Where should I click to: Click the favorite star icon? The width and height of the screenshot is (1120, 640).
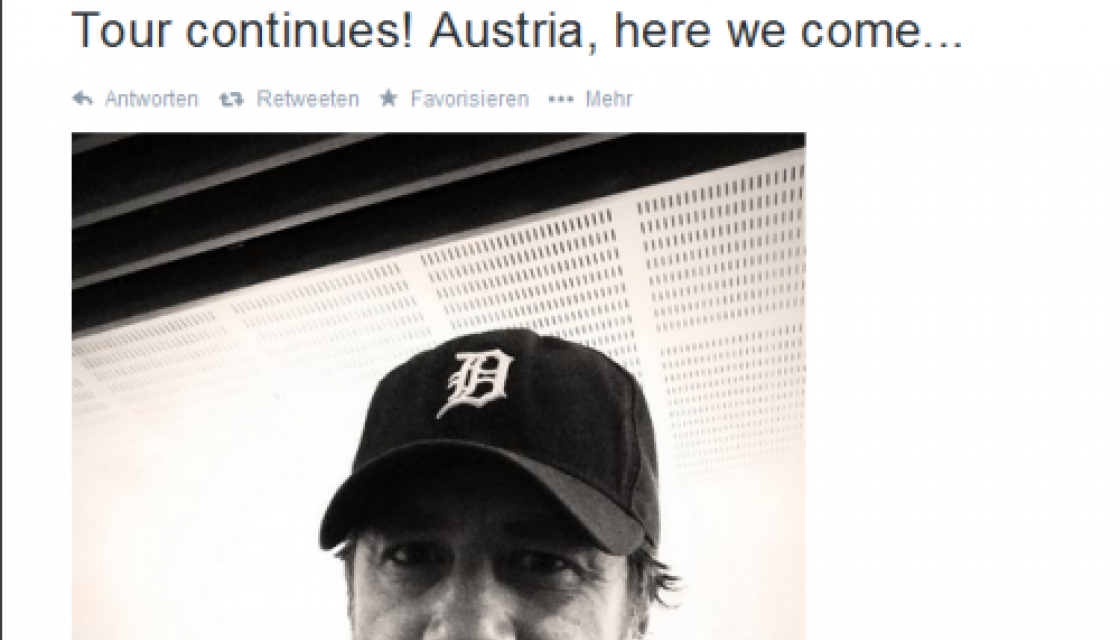click(x=388, y=98)
